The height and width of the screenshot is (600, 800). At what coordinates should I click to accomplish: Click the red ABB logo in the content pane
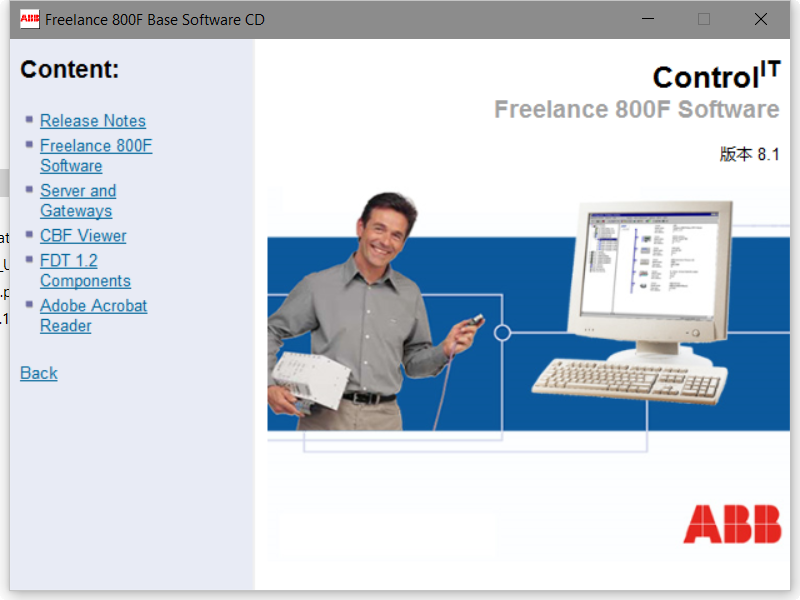click(x=732, y=524)
